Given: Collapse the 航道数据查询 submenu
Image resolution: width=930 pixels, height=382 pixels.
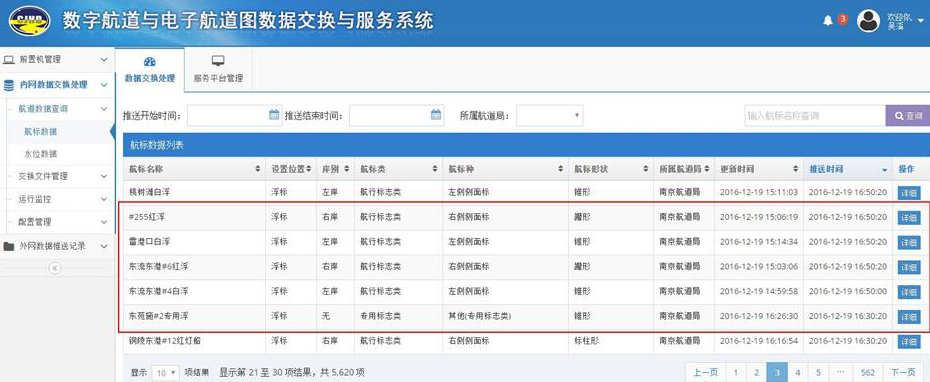Looking at the screenshot, I should click(x=104, y=109).
